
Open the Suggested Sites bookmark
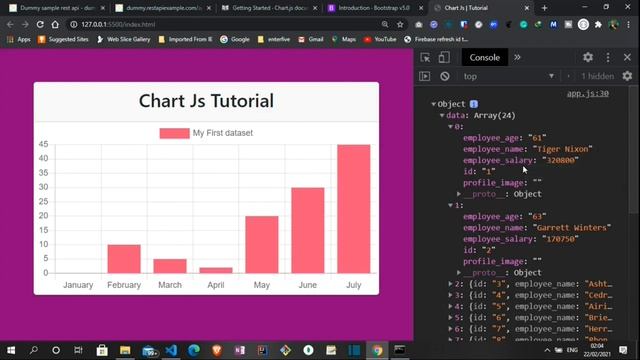click(x=63, y=39)
